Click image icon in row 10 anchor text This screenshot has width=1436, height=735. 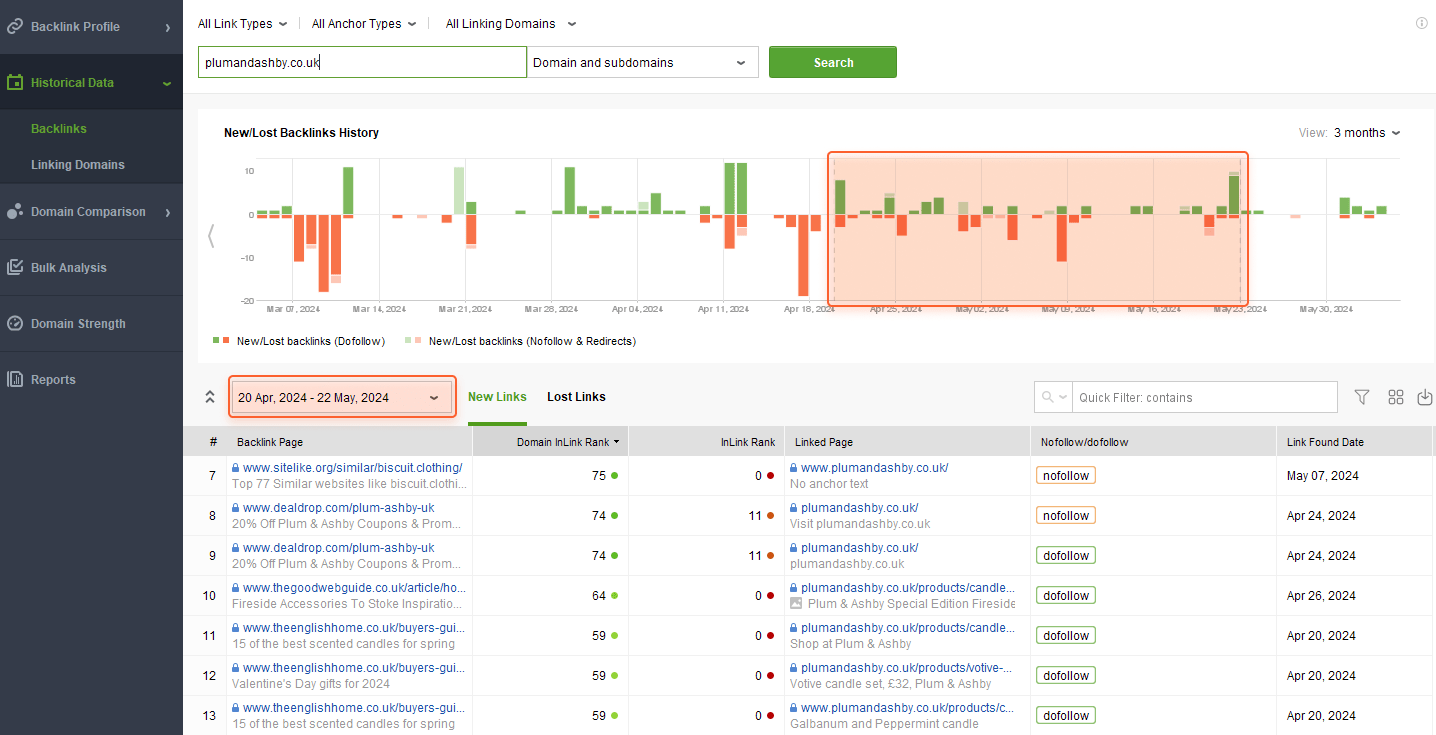tap(796, 604)
